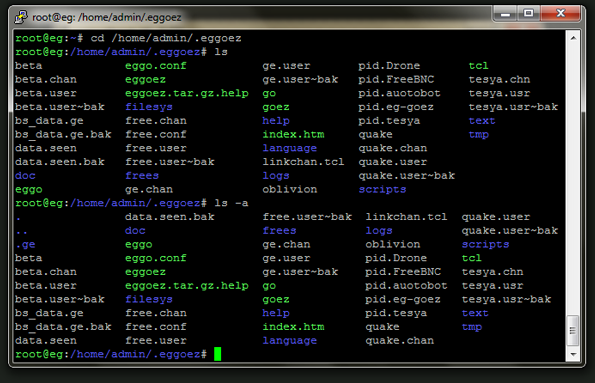Minimize the root@eg terminal window

click(505, 14)
